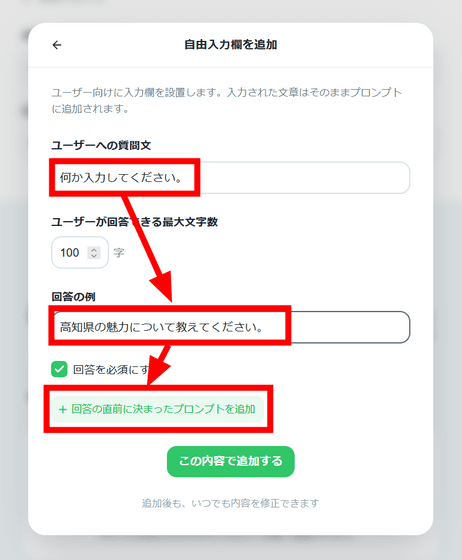Screen dimensions: 462x560
Task: Click the ユーザーが回答できる最大文字数 label
Action: pyautogui.click(x=135, y=222)
